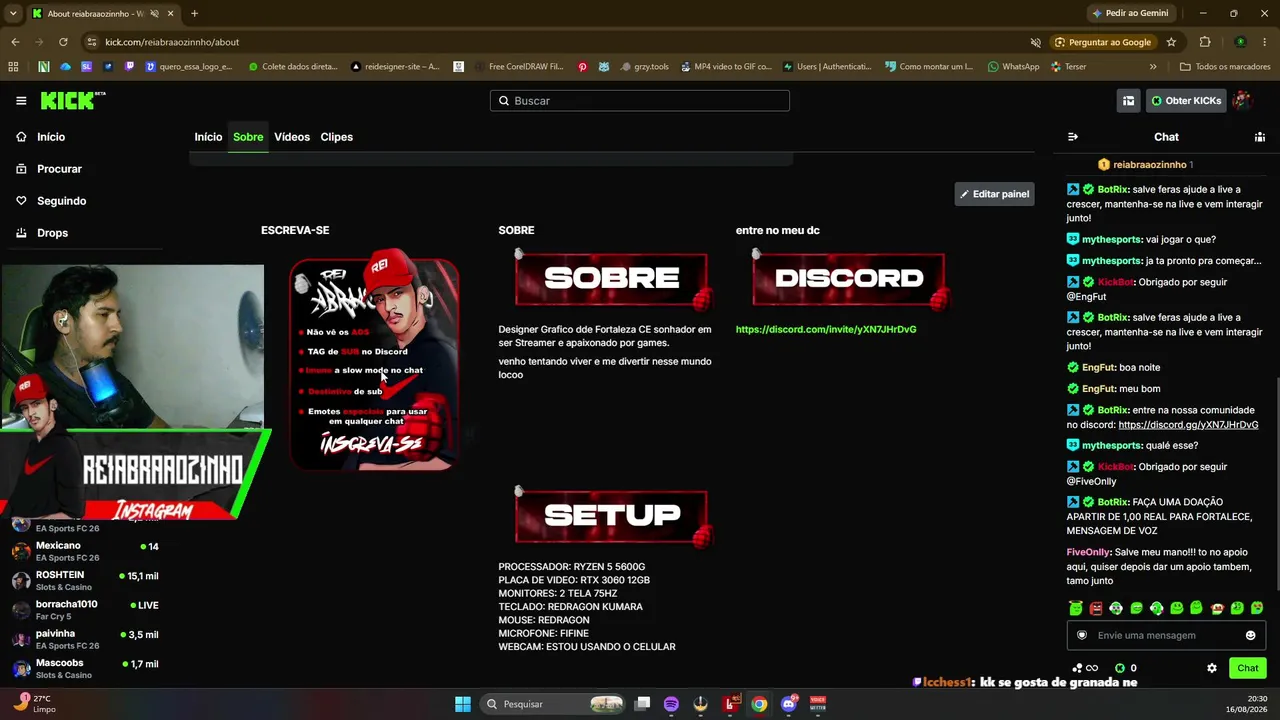Click the SOBRE panel banner image
The width and height of the screenshot is (1280, 720).
611,279
